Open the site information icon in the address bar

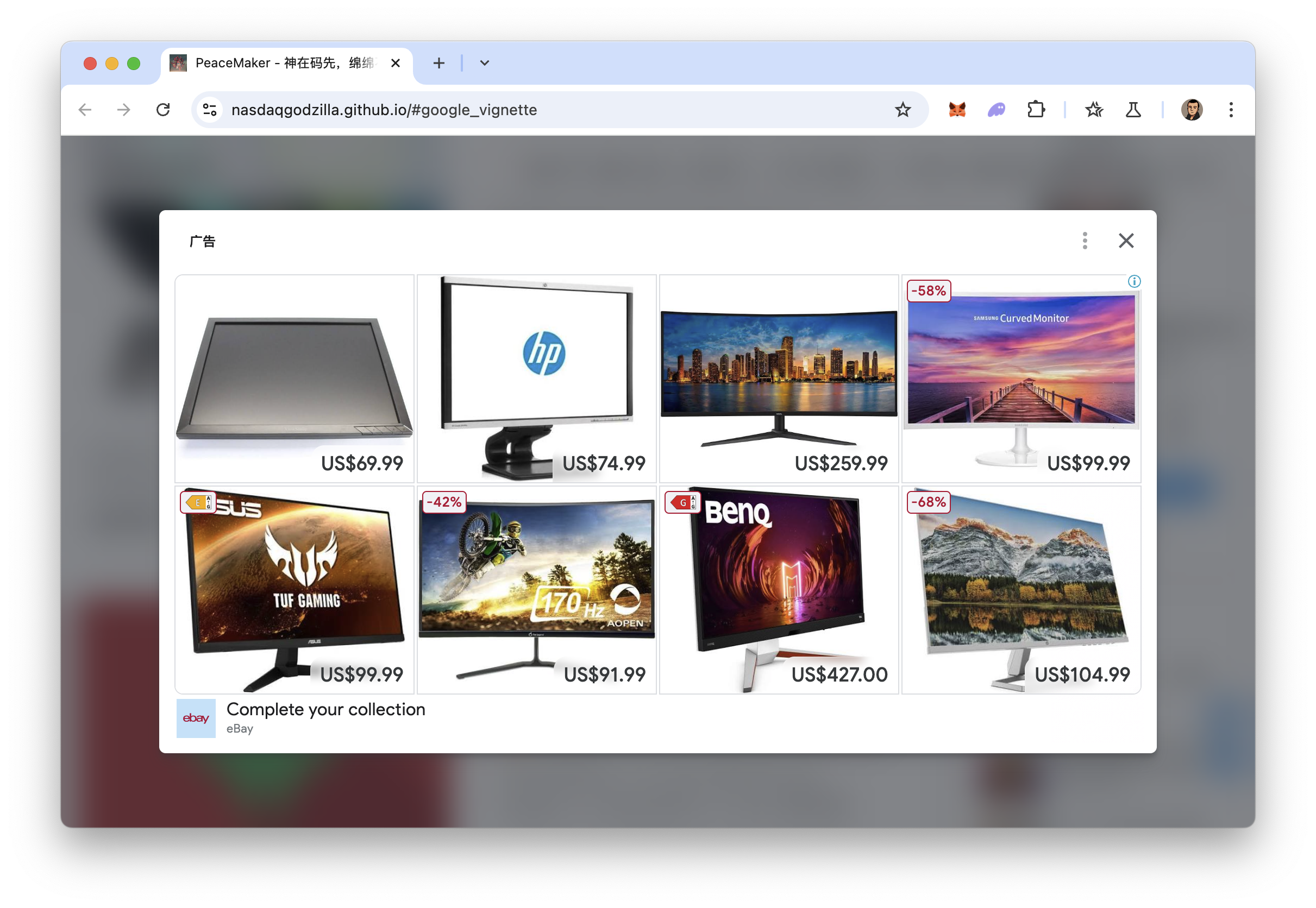coord(210,110)
